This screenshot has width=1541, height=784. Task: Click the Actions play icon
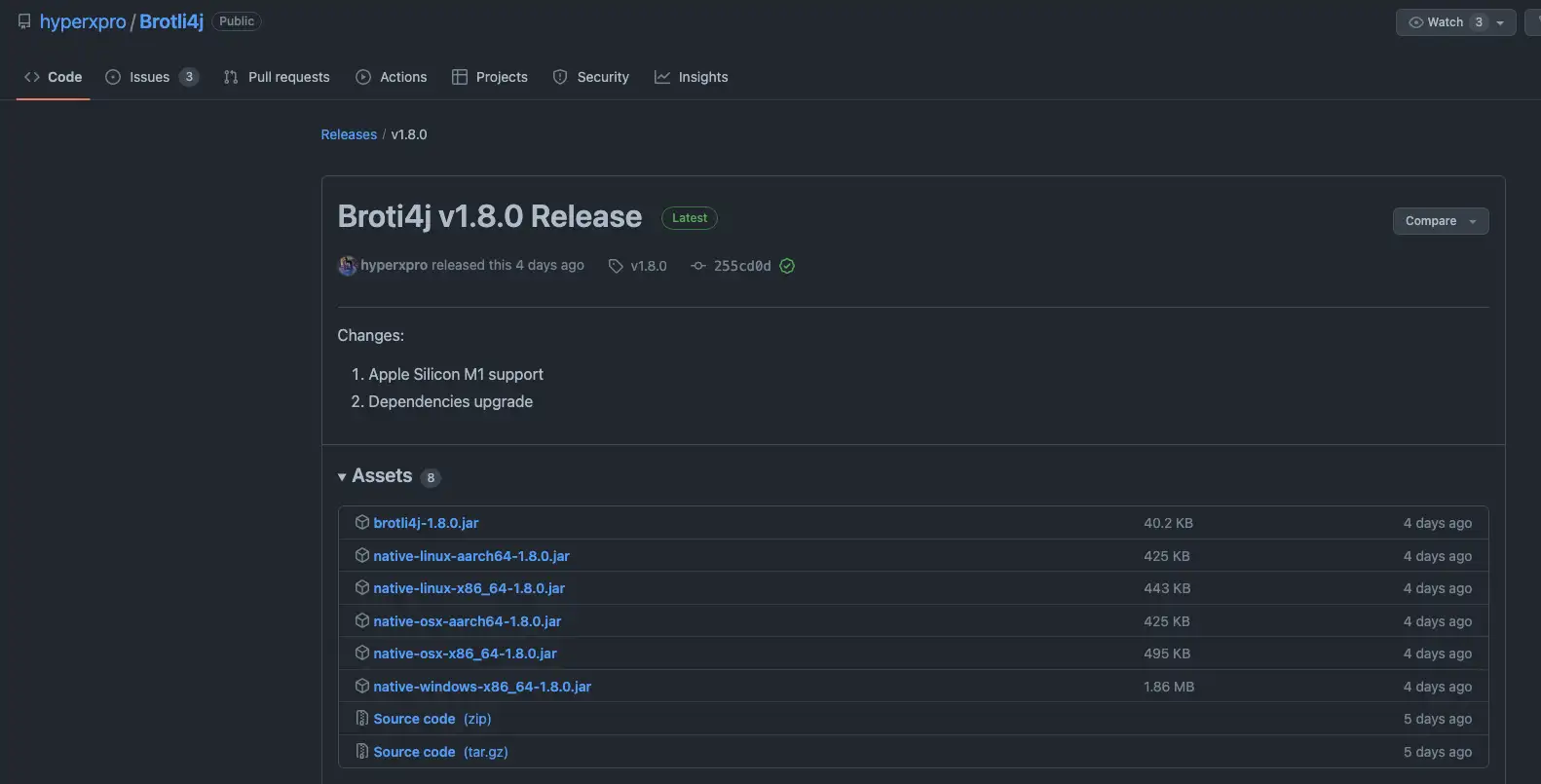pyautogui.click(x=363, y=77)
